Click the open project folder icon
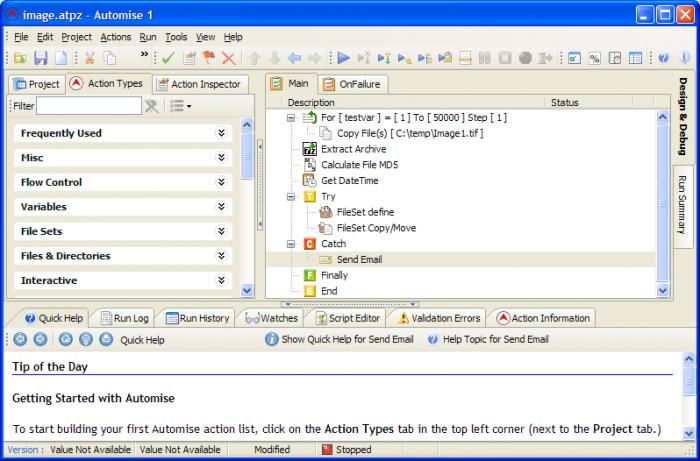Image resolution: width=700 pixels, height=461 pixels. coord(20,58)
